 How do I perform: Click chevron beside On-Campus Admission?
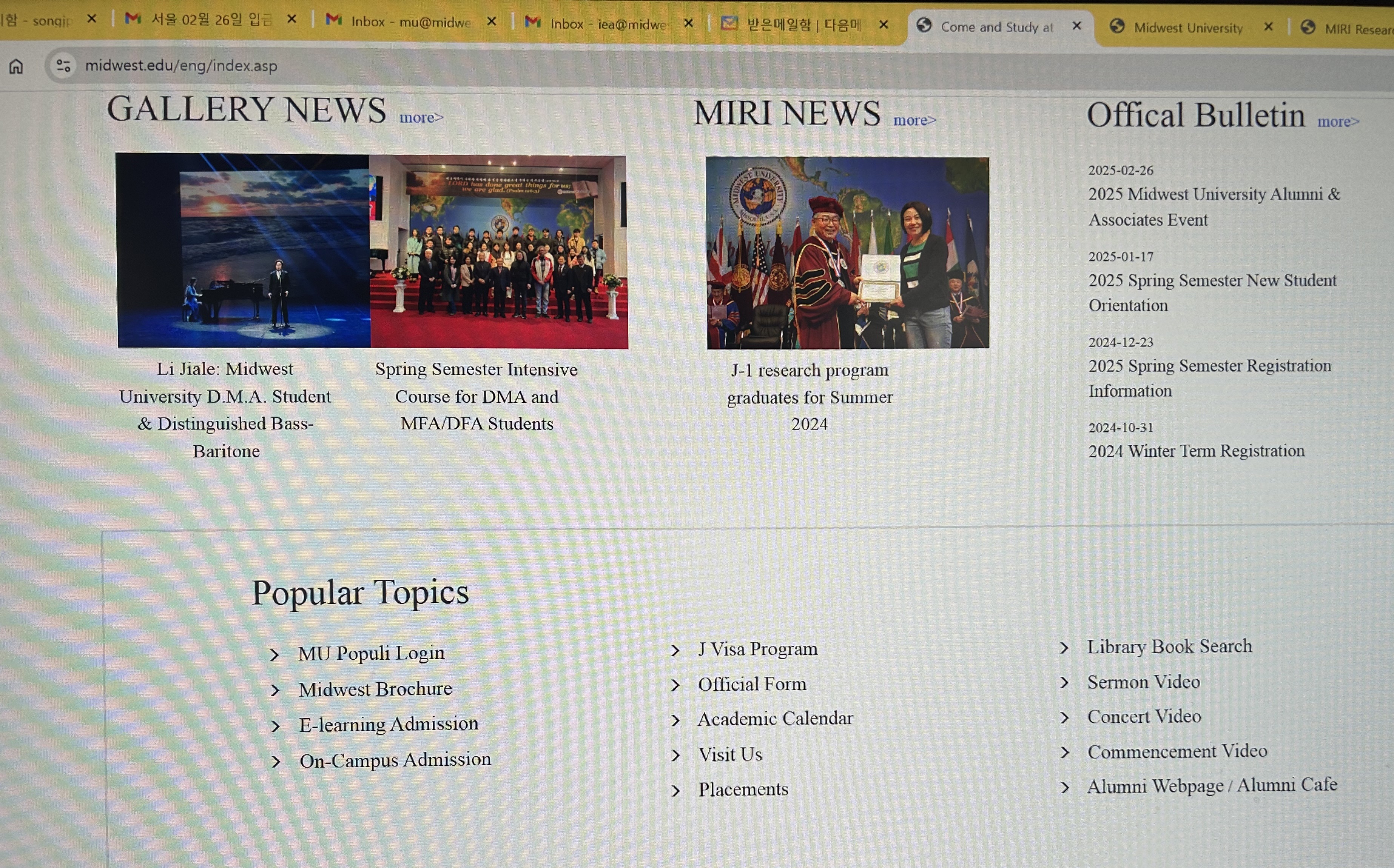tap(276, 762)
